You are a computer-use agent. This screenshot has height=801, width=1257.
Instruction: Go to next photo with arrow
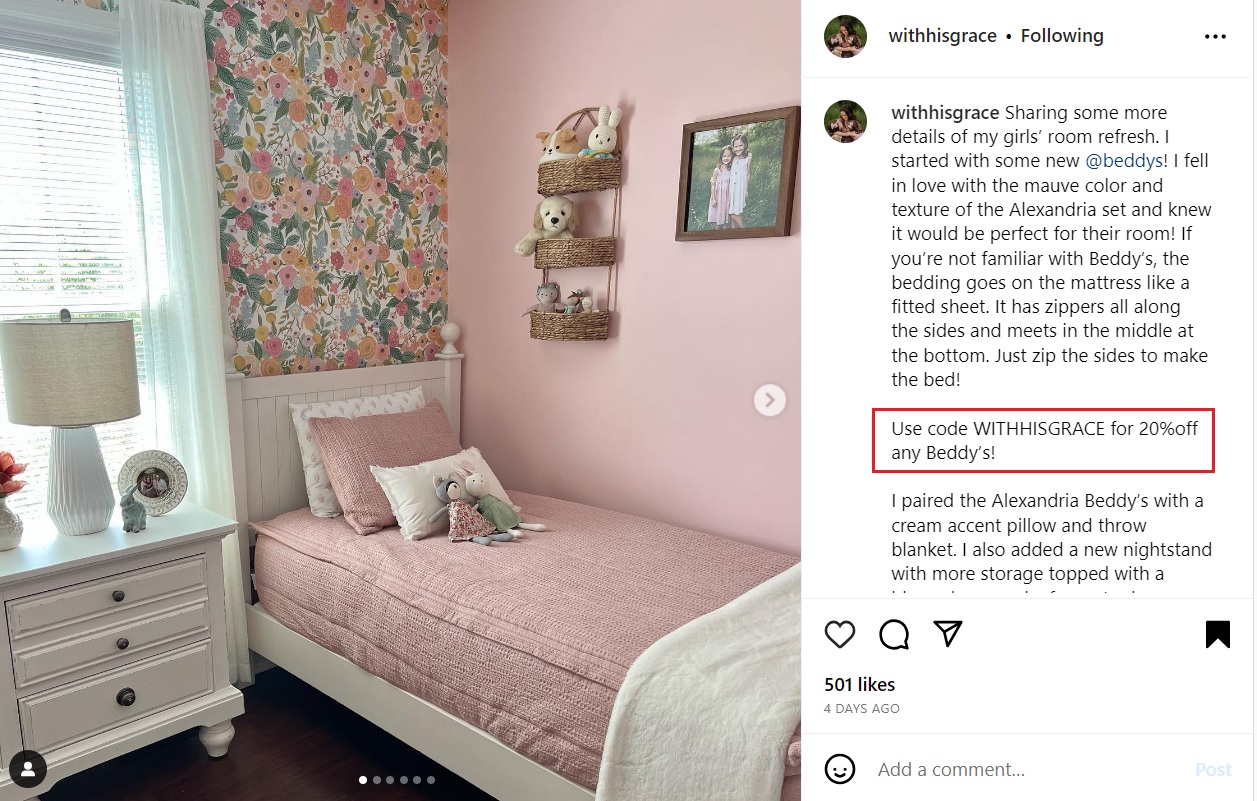click(769, 401)
